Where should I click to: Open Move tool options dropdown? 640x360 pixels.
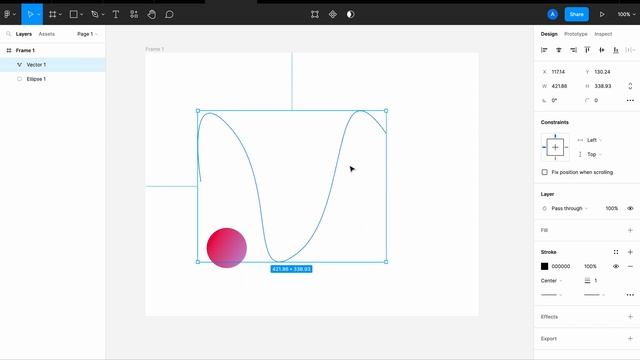point(39,15)
